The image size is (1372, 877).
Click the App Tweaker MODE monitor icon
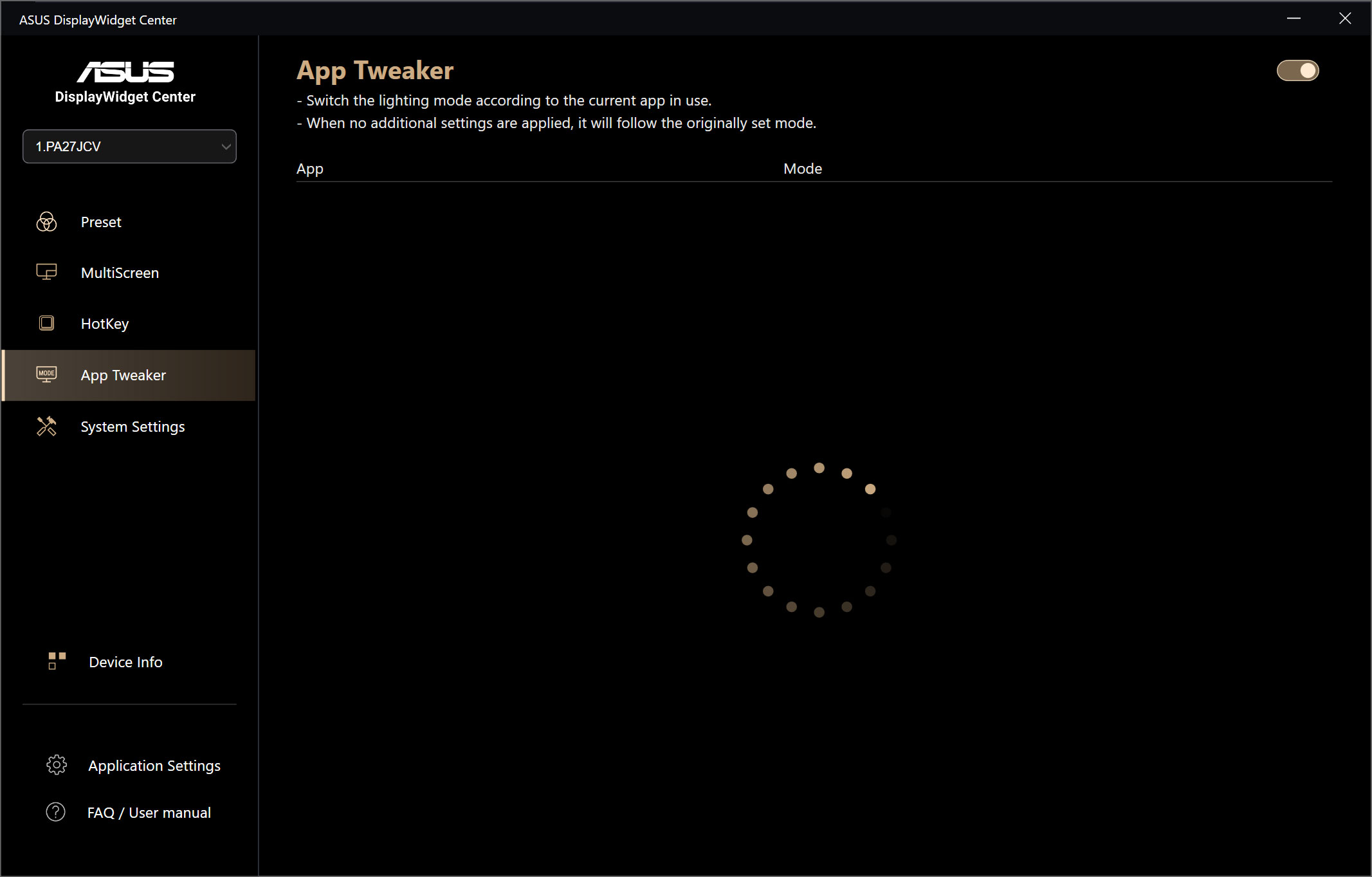coord(46,374)
